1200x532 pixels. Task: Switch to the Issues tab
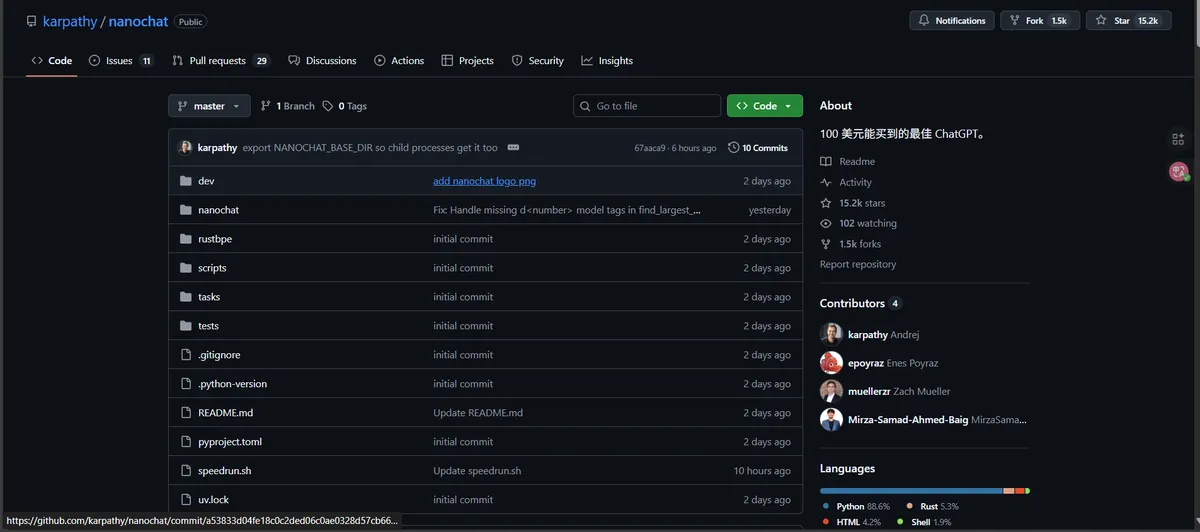coord(120,61)
